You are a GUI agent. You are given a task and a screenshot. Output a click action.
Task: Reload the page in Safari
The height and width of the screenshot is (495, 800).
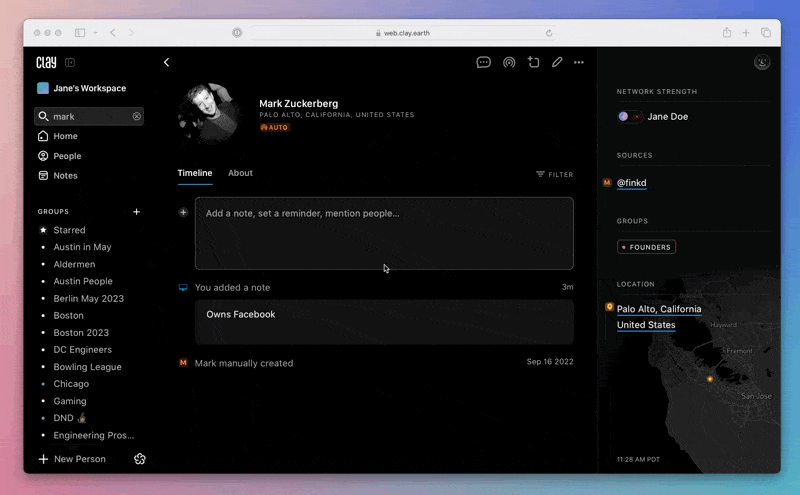[x=548, y=33]
